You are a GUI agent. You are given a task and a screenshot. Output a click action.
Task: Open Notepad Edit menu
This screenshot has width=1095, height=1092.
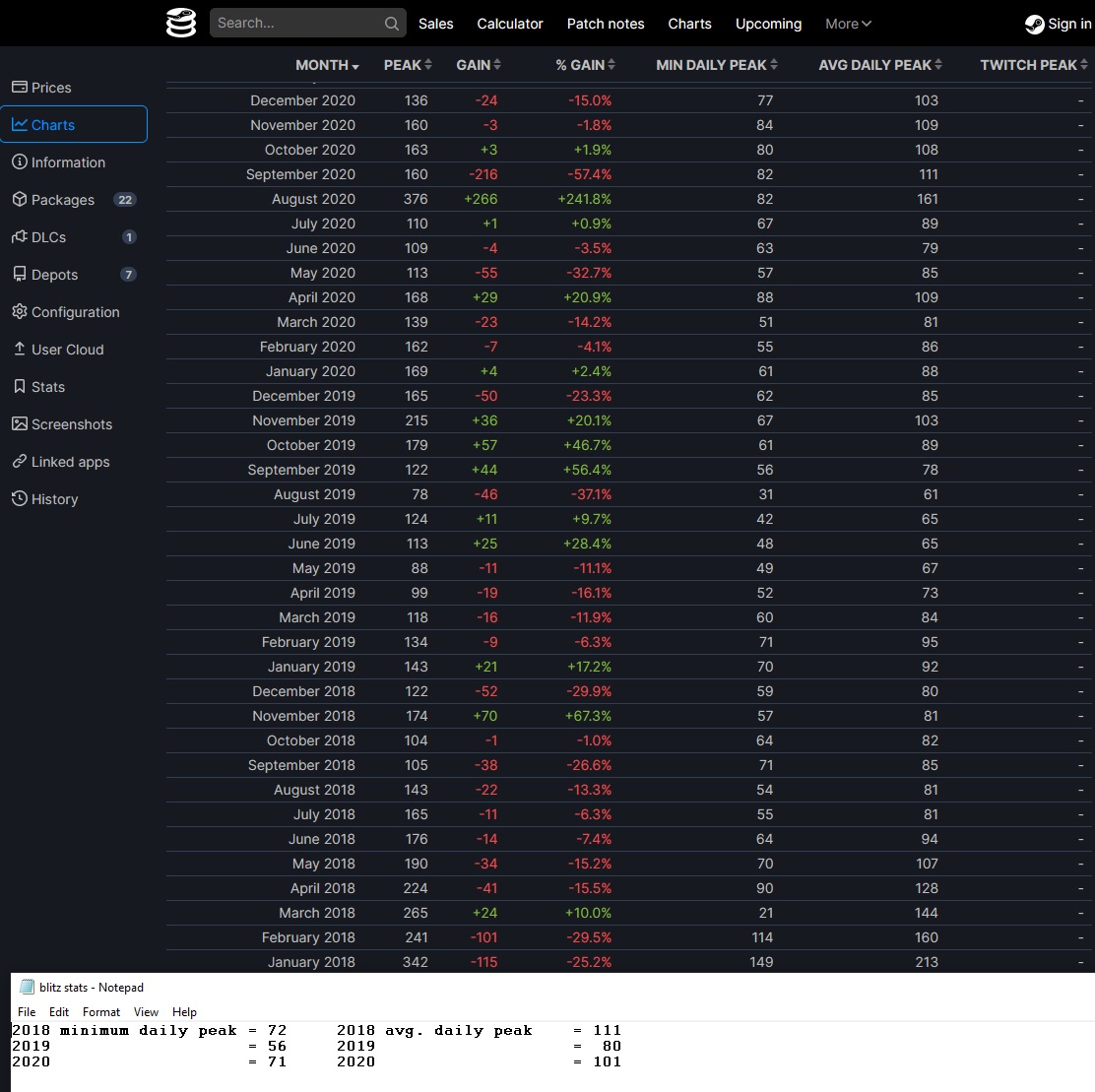coord(59,1011)
